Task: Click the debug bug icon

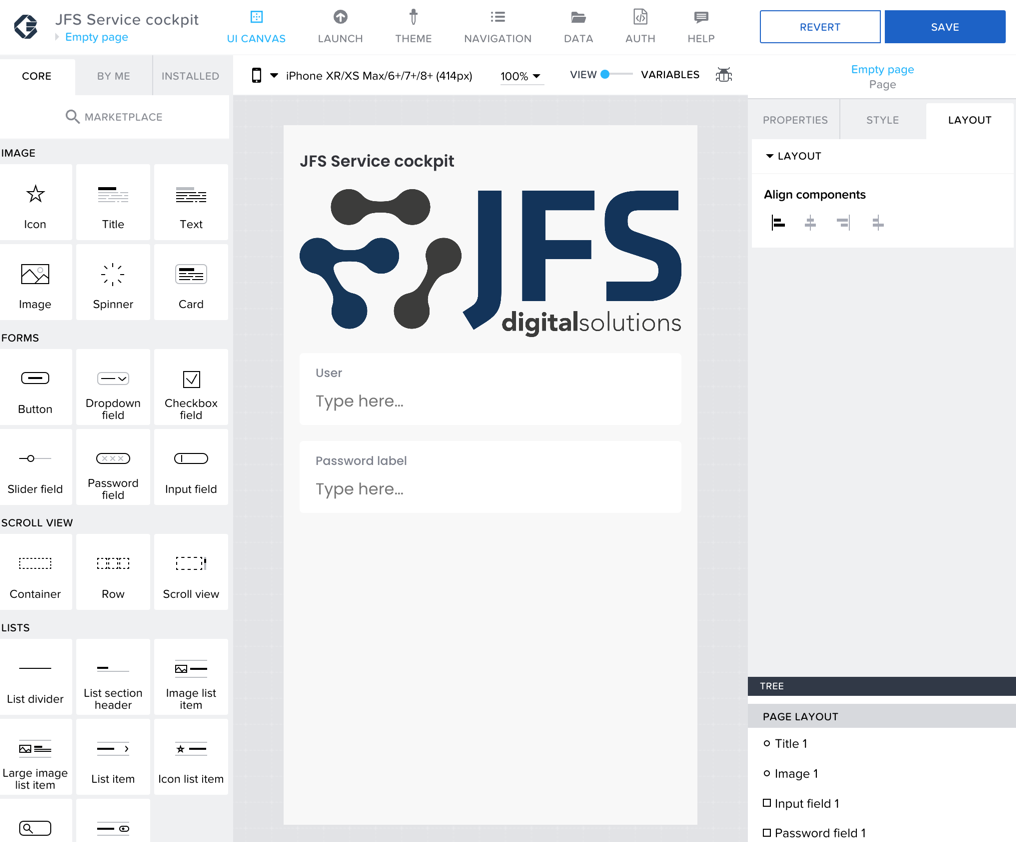Action: pyautogui.click(x=723, y=75)
